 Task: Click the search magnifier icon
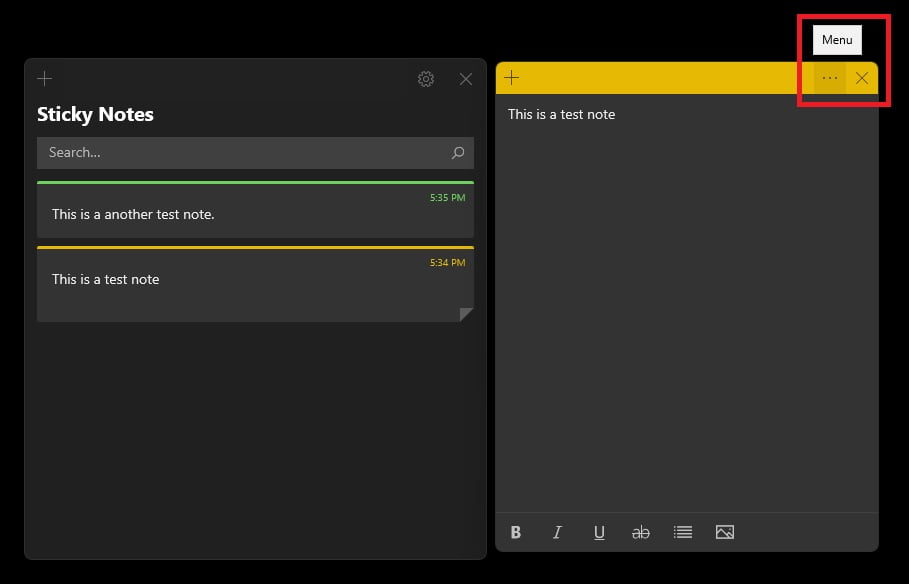pyautogui.click(x=458, y=153)
